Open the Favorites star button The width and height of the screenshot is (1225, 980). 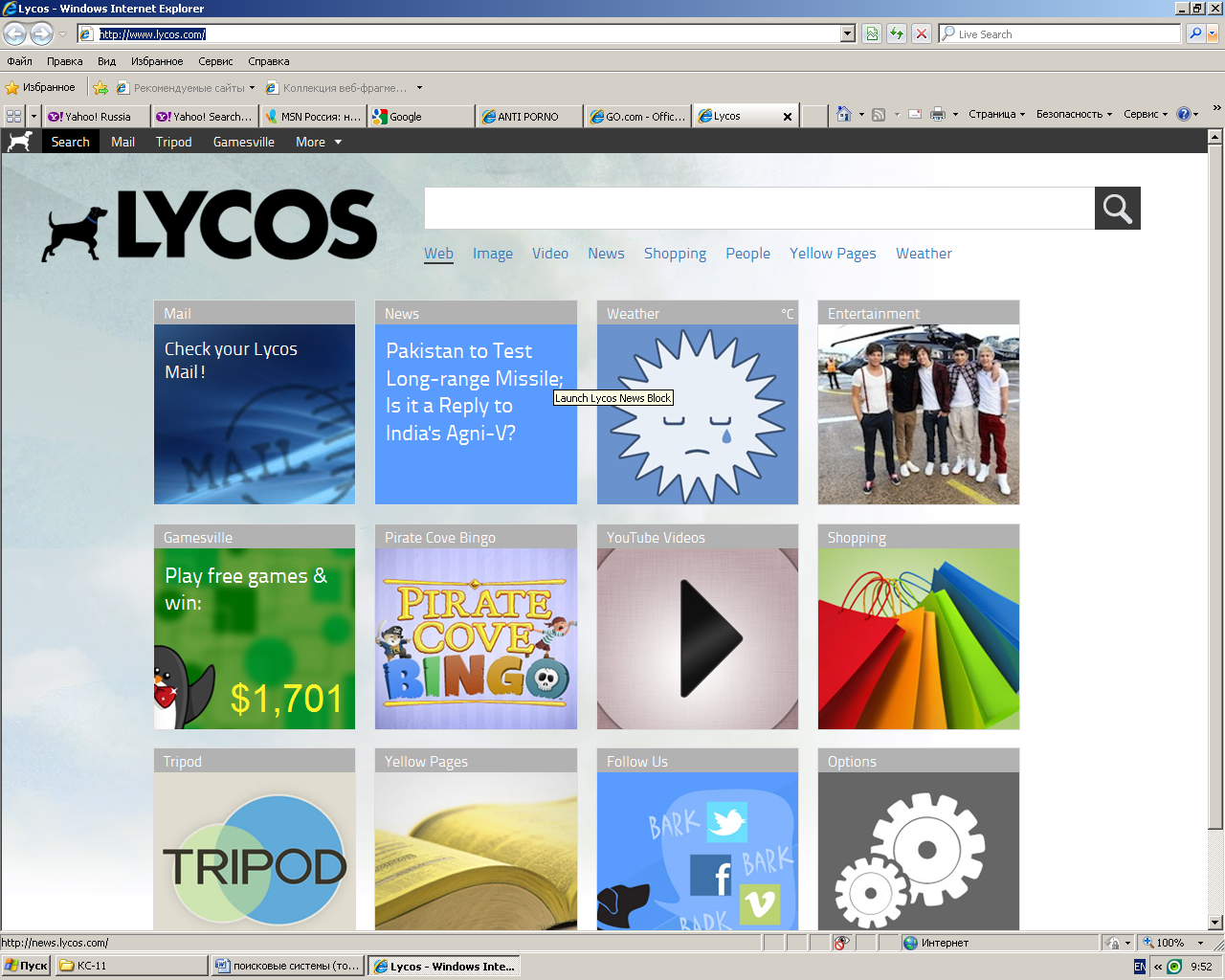click(40, 87)
